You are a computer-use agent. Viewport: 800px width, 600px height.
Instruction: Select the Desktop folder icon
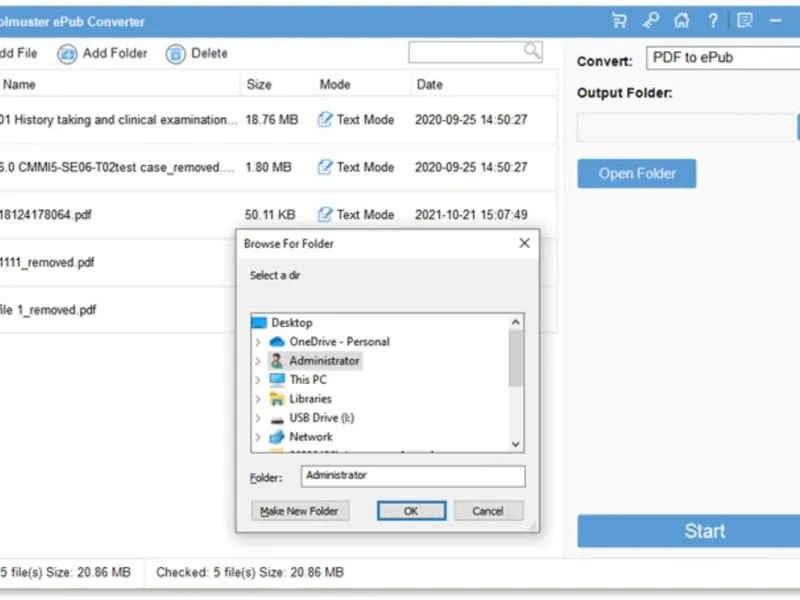259,322
